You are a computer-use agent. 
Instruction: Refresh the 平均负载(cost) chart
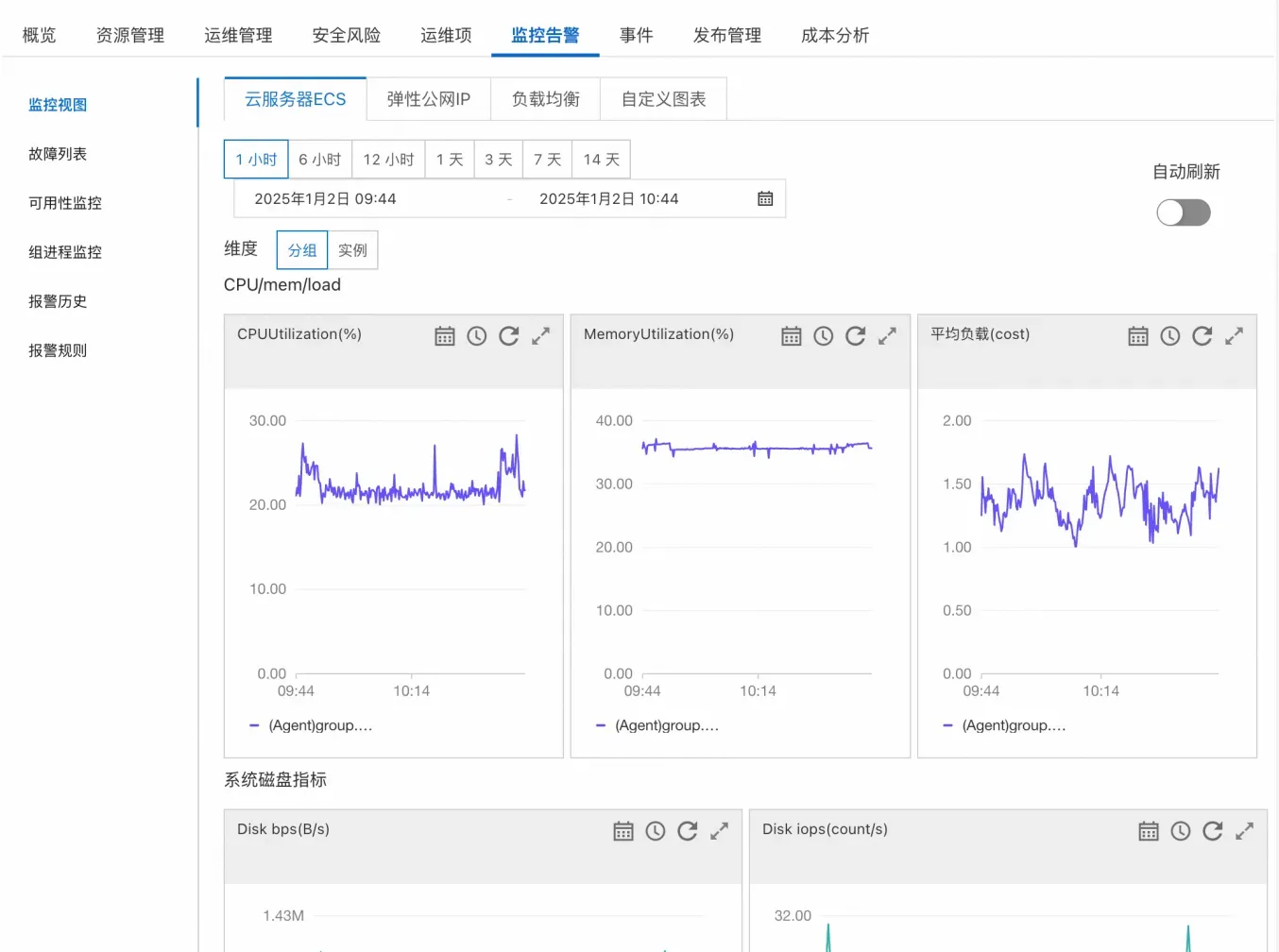pyautogui.click(x=1202, y=336)
